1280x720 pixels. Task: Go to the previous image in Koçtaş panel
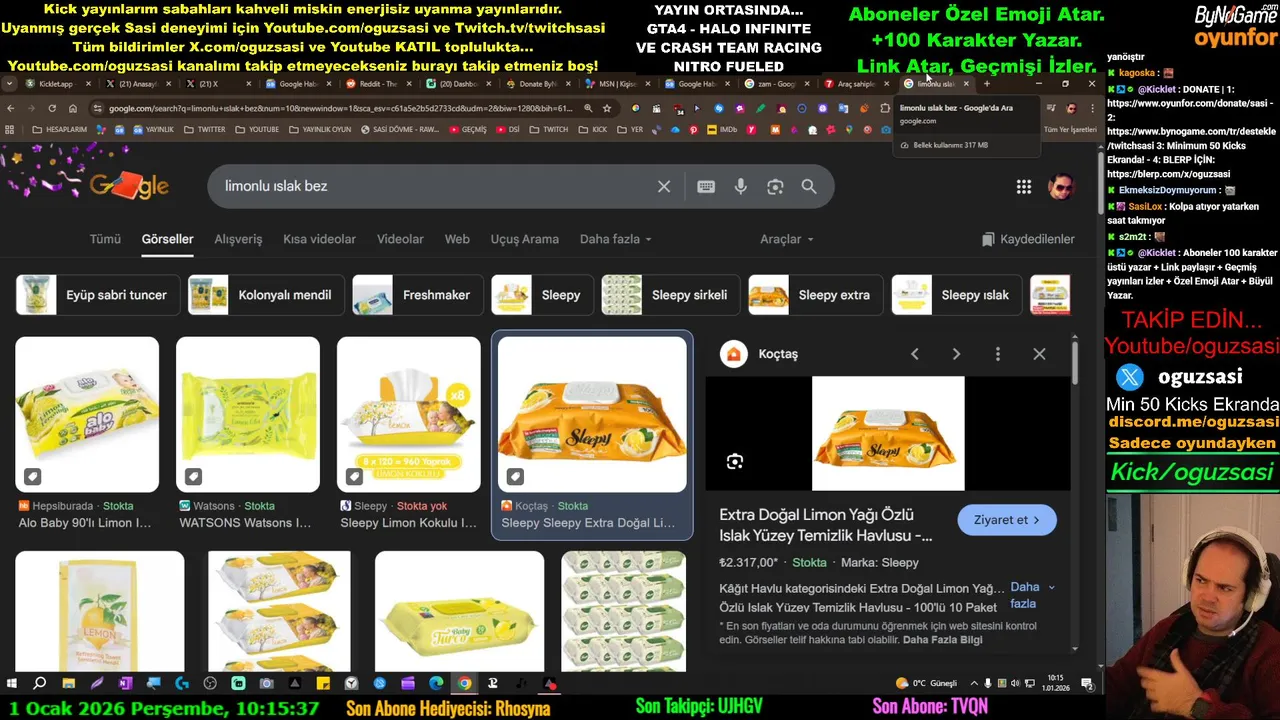point(914,354)
